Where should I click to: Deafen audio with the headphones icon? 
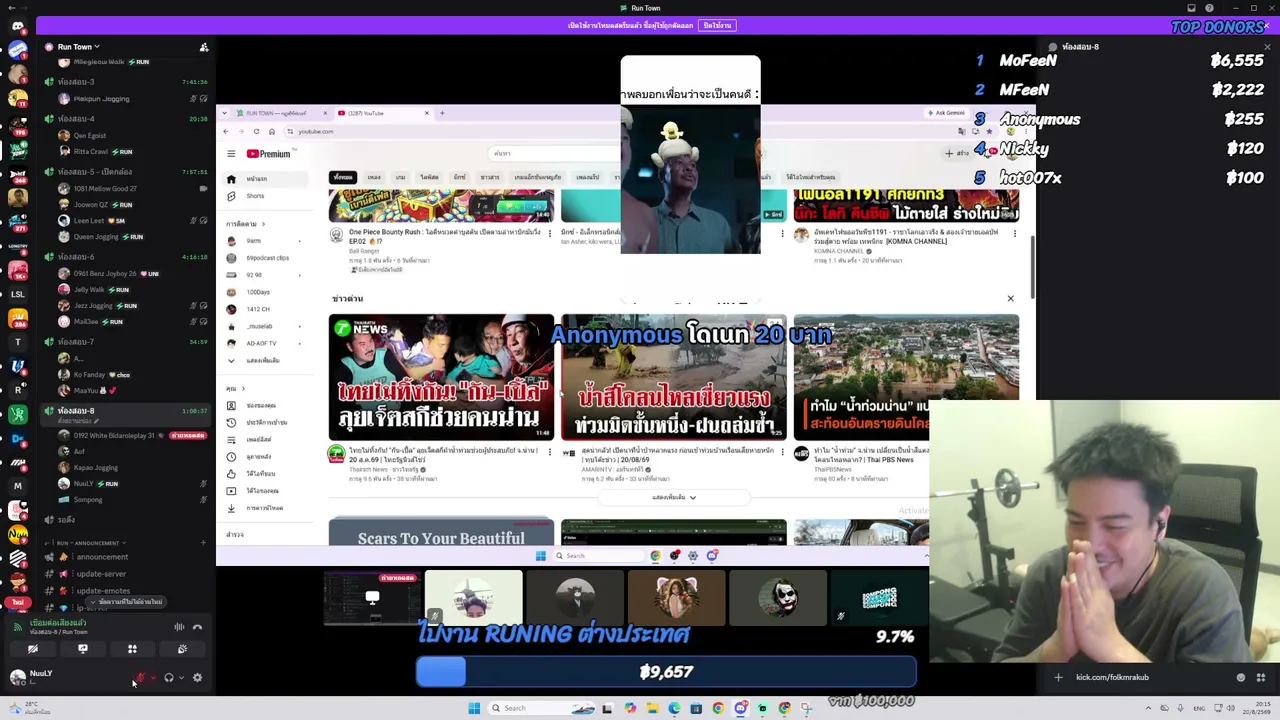click(168, 678)
